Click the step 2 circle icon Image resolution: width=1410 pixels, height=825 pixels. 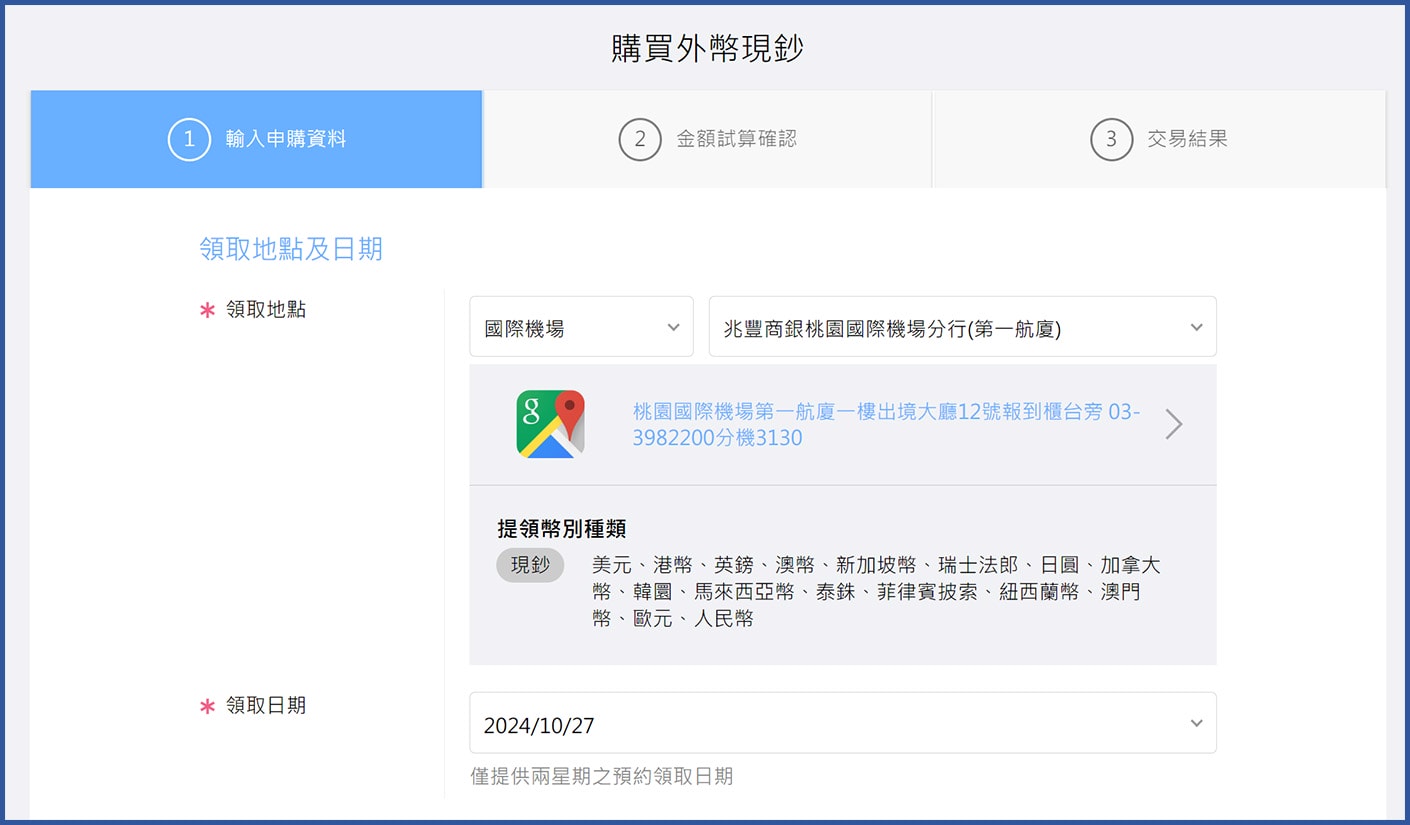[x=640, y=139]
